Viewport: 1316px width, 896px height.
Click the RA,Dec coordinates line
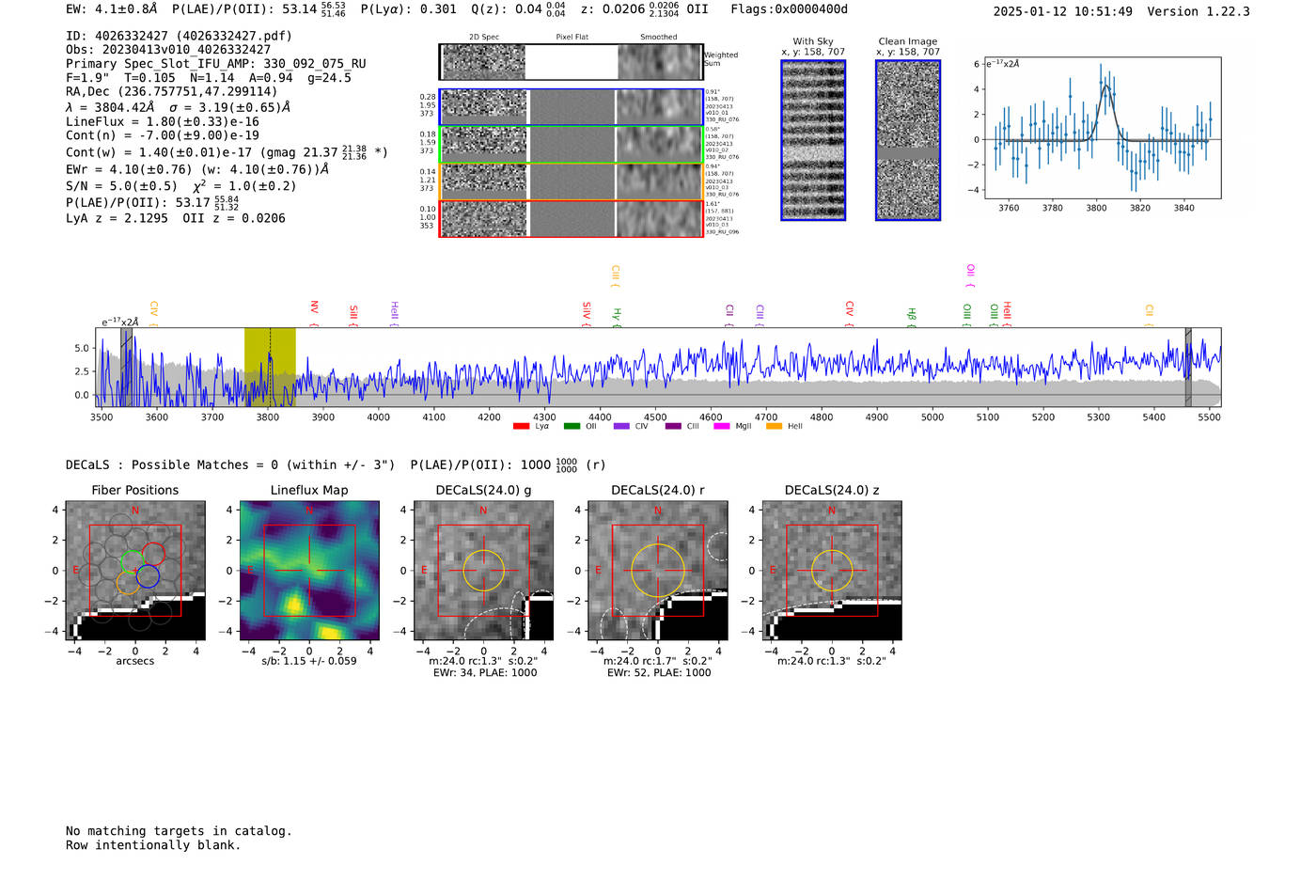(x=172, y=91)
